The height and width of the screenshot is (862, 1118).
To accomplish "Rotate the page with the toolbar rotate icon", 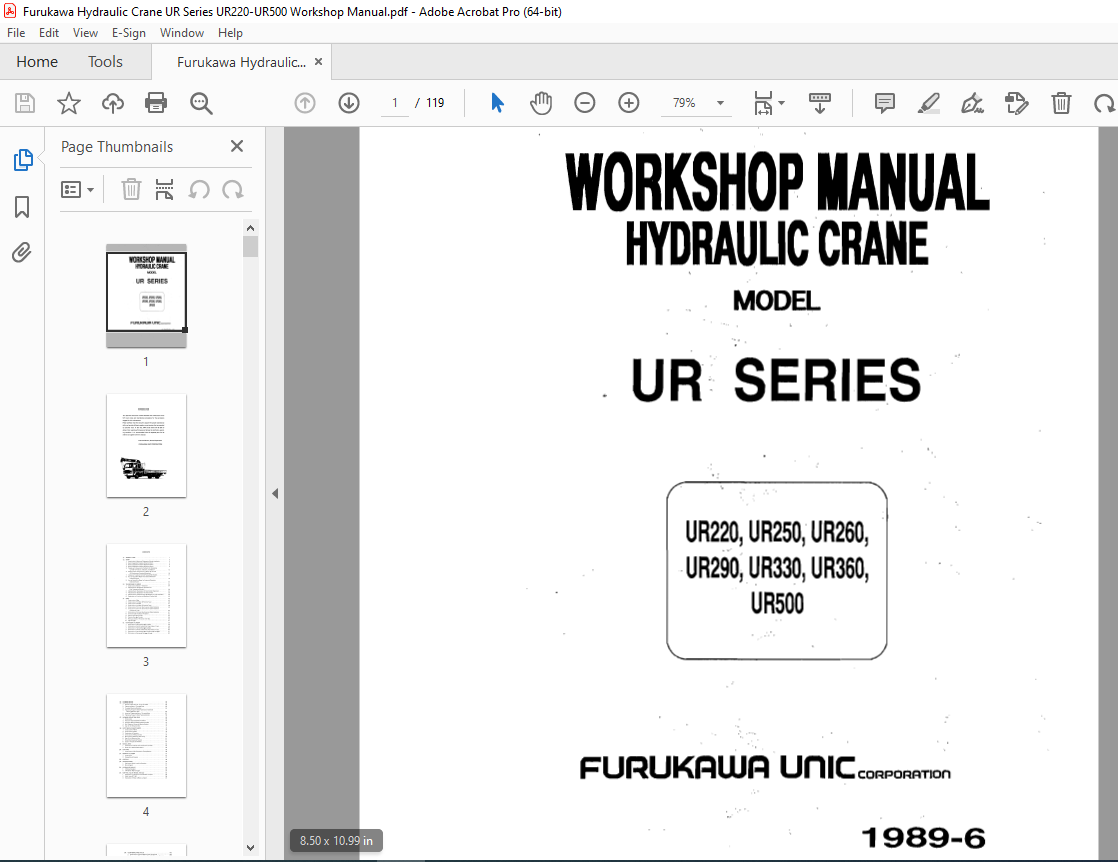I will [x=1104, y=104].
